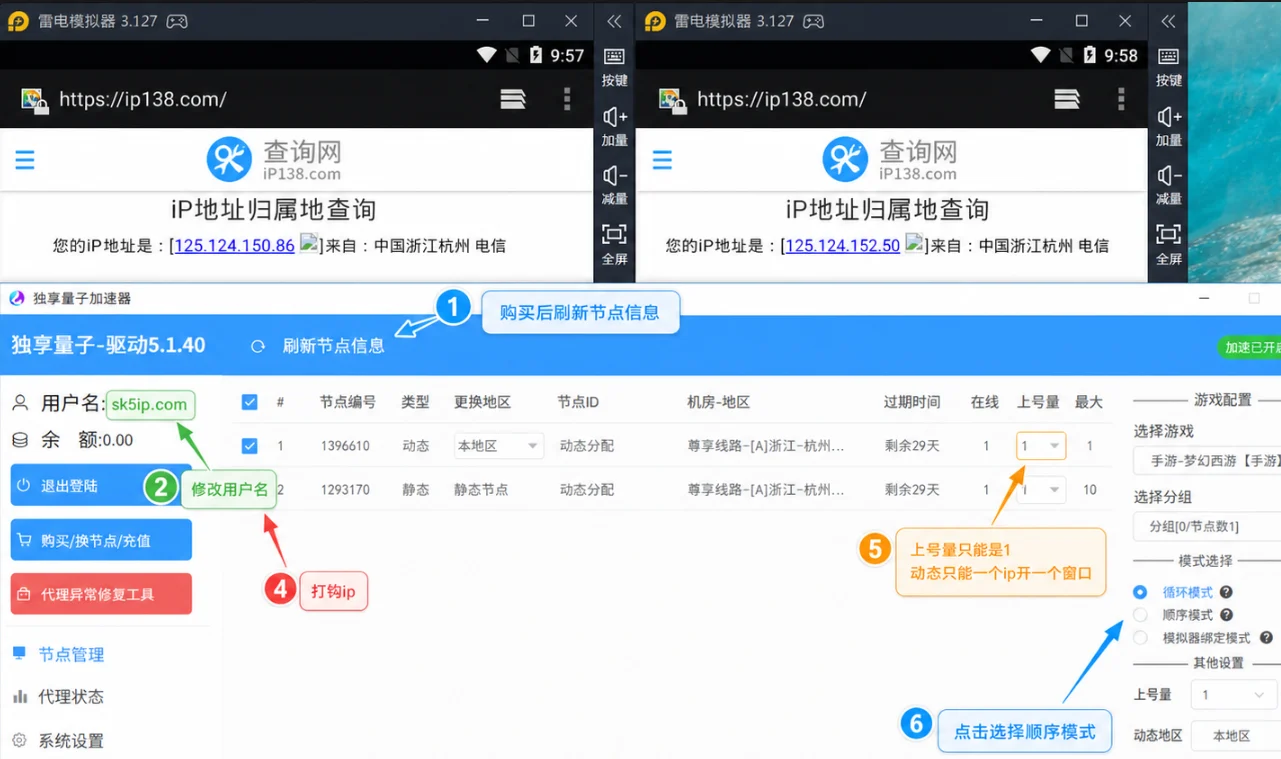Open 更换地区 本地区 dropdown for node 1396610
The image size is (1281, 759).
(x=498, y=446)
